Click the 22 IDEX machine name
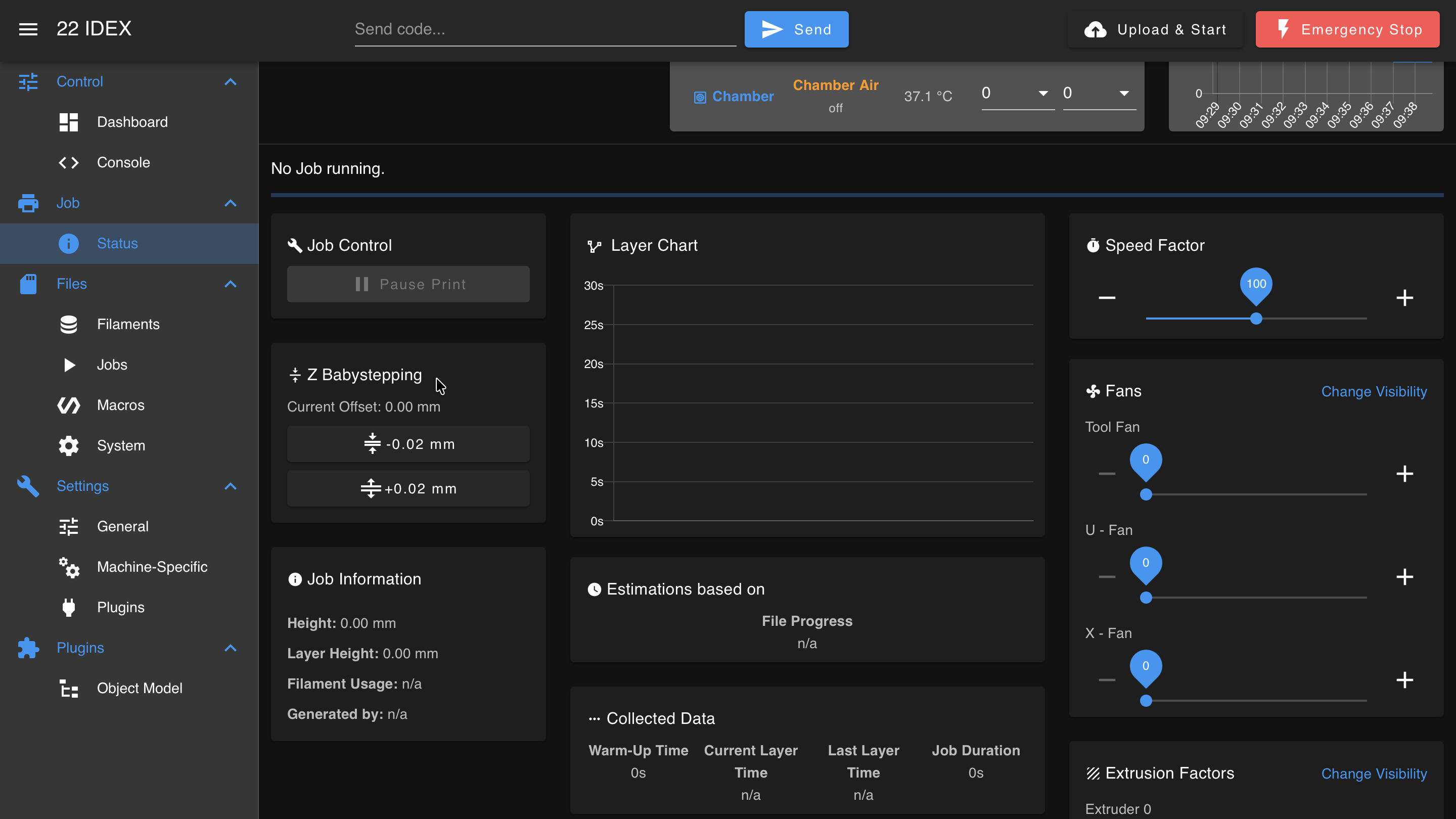Screen dimensions: 1456x819 (94, 29)
